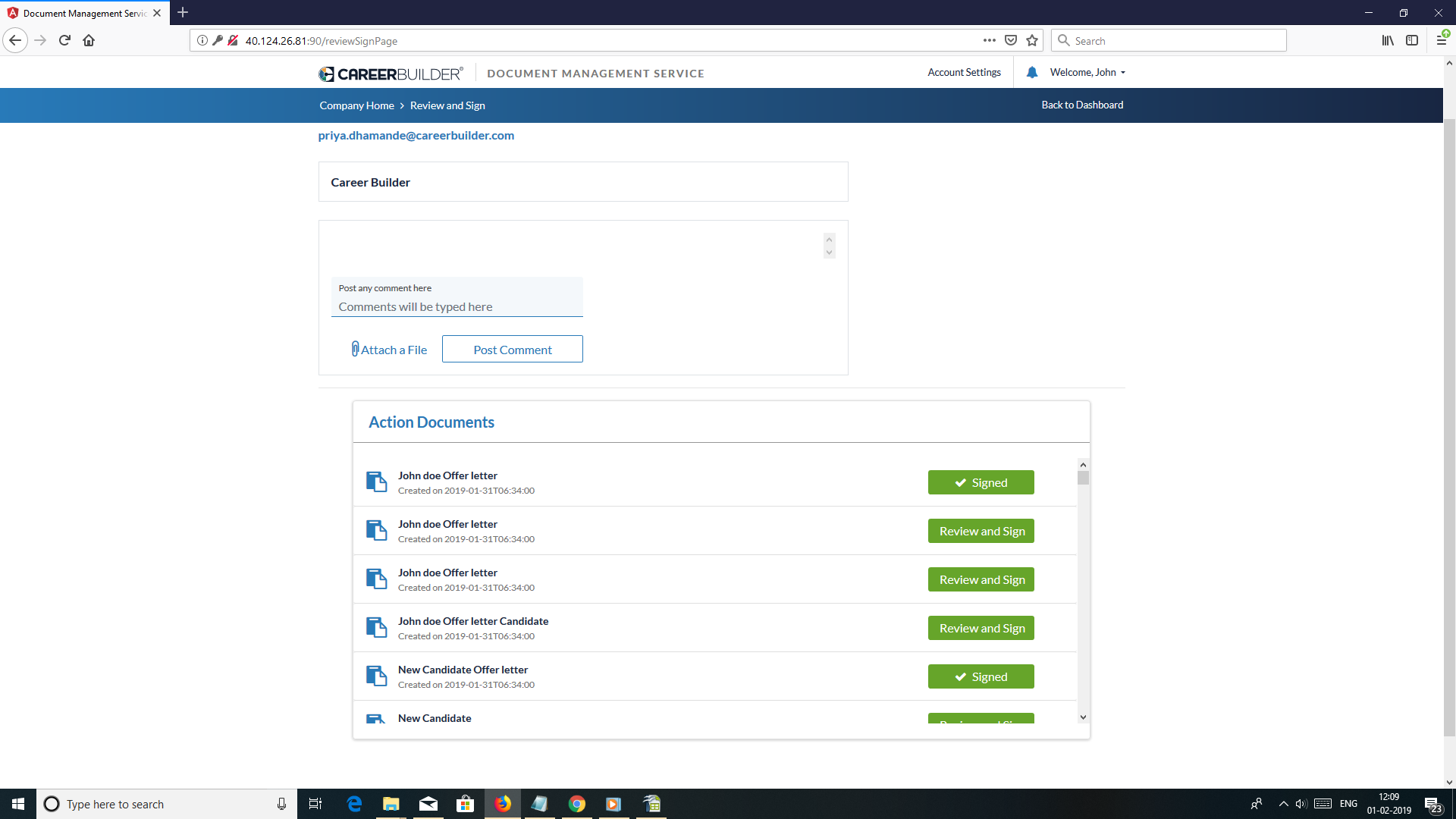Click Review and Sign for Offer letter Candidate

click(x=981, y=628)
